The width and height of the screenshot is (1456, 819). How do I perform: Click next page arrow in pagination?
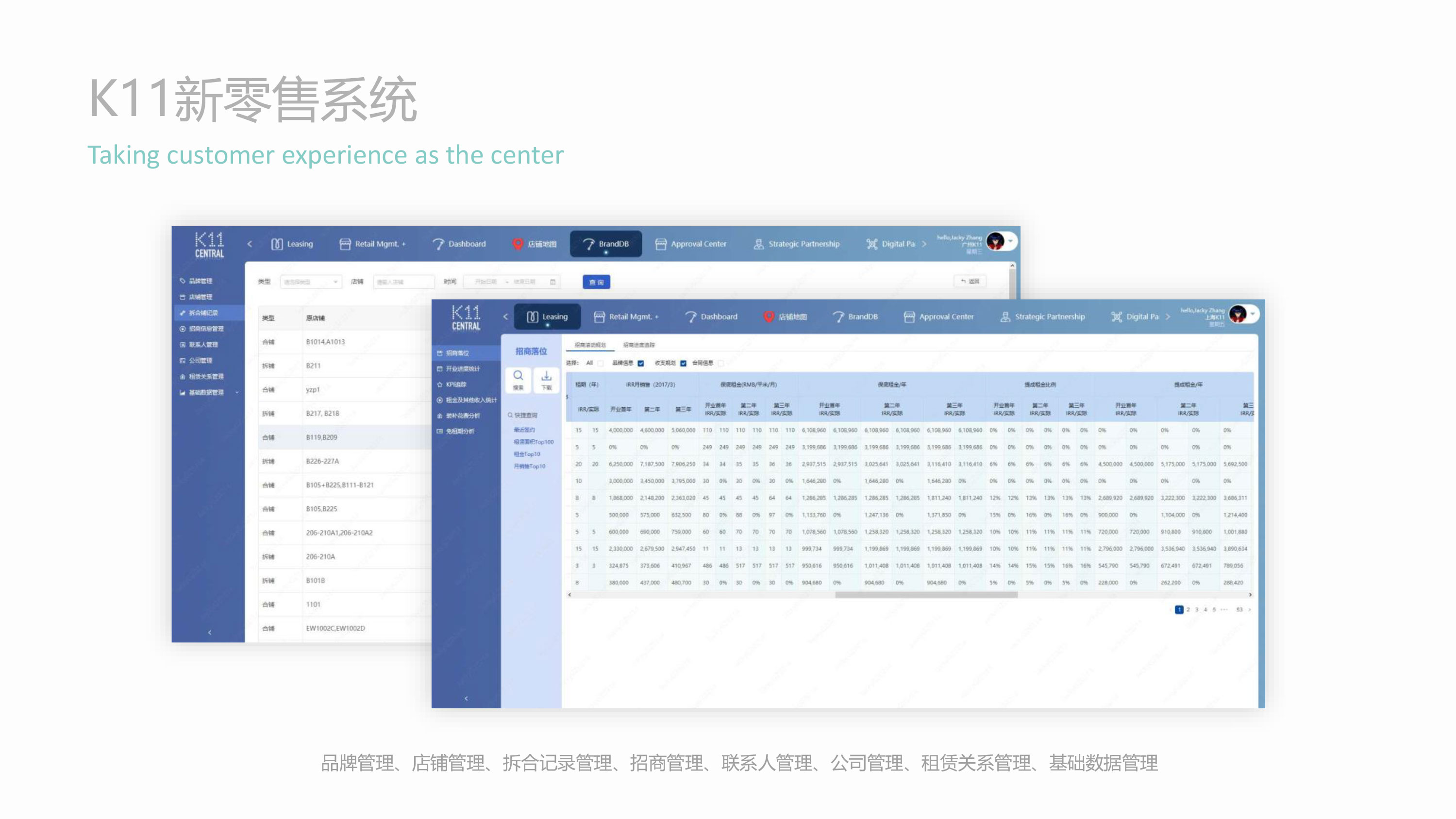pos(1249,610)
